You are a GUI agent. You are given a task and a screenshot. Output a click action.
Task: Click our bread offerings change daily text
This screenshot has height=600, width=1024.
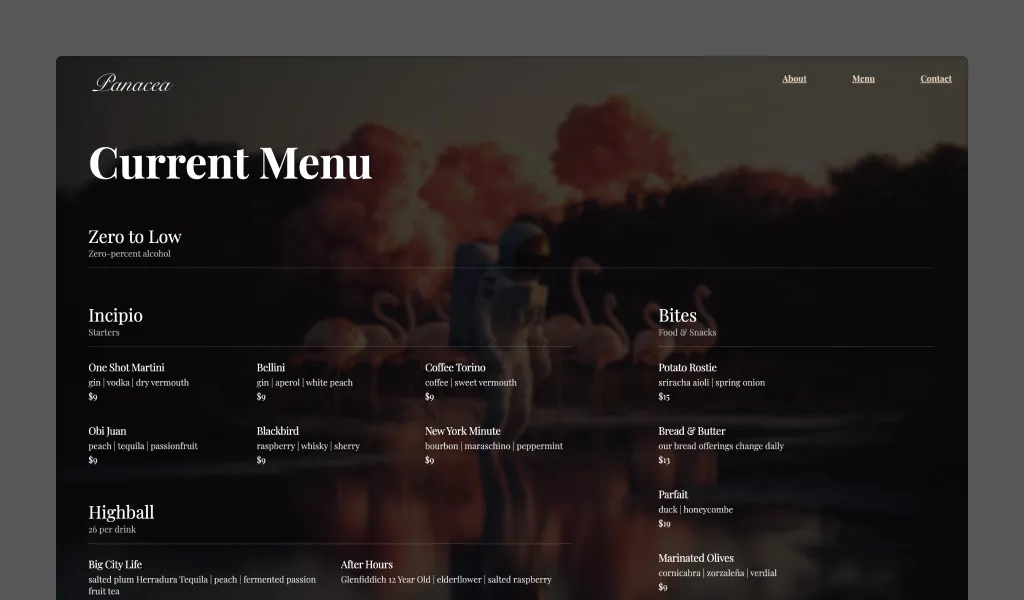pos(721,446)
